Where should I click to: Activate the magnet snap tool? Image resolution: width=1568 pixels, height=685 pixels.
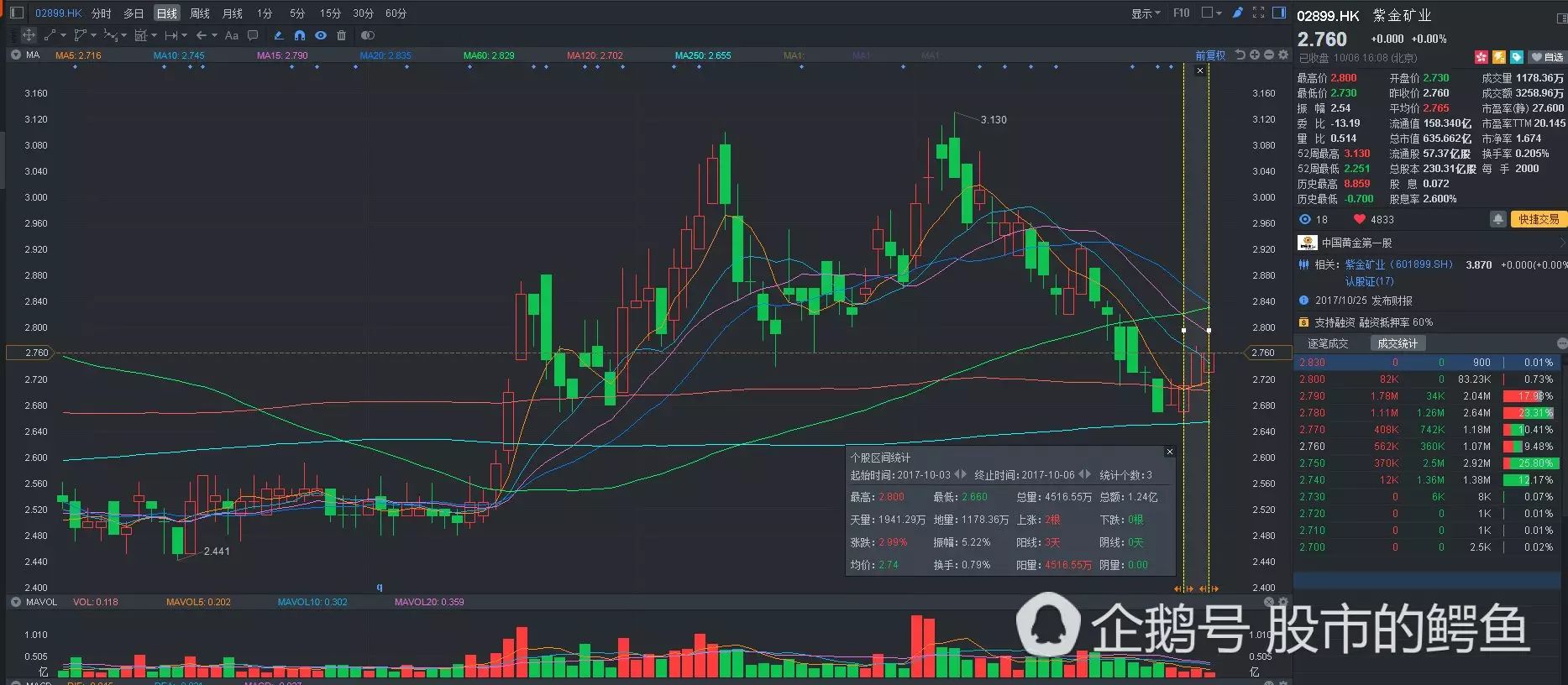tap(300, 35)
